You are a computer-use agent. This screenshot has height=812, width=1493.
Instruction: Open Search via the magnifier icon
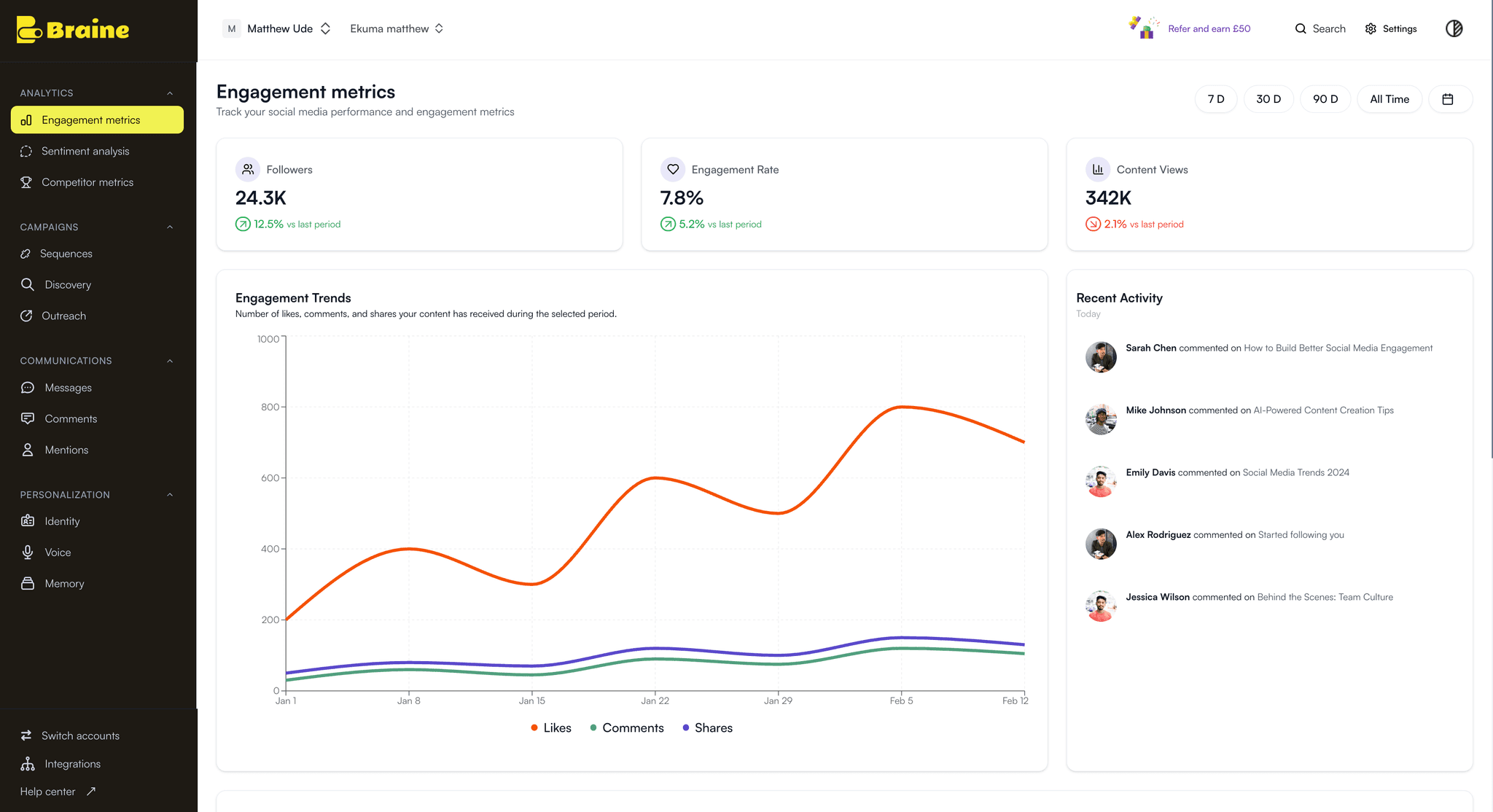[x=1301, y=28]
